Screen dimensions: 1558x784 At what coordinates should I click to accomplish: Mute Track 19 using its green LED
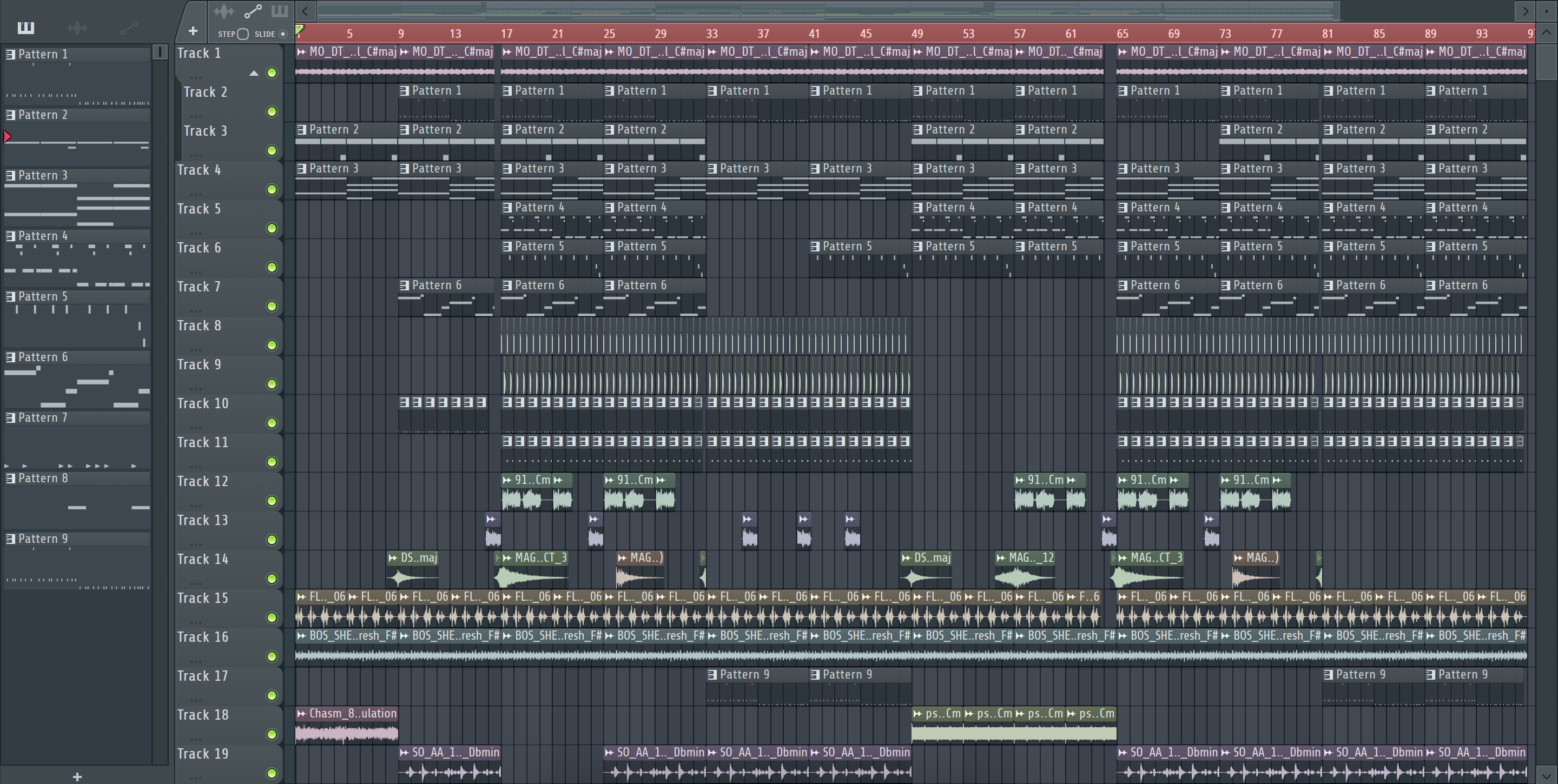click(x=272, y=773)
